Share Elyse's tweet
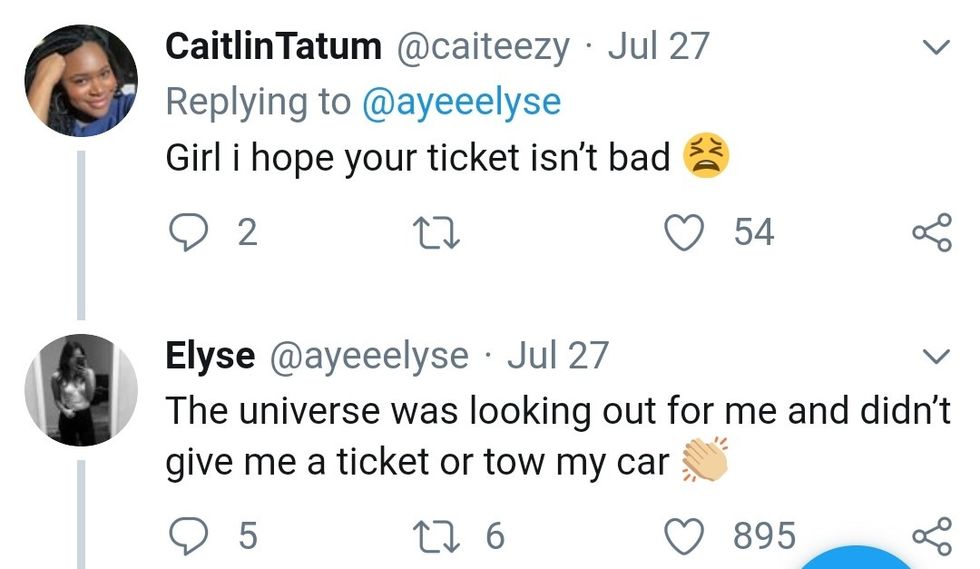Image resolution: width=980 pixels, height=569 pixels. [932, 537]
